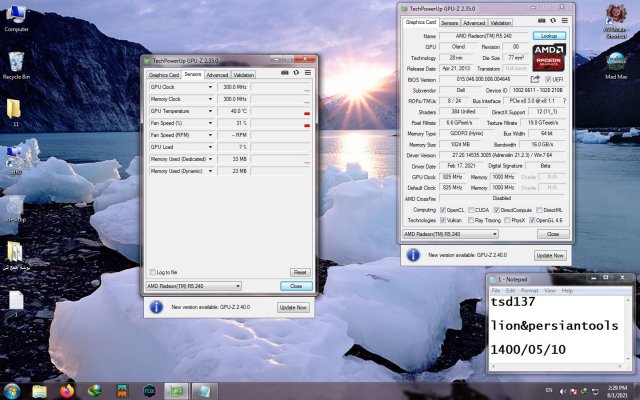
Task: Click the refresh icon in Sensors window
Action: pos(295,74)
